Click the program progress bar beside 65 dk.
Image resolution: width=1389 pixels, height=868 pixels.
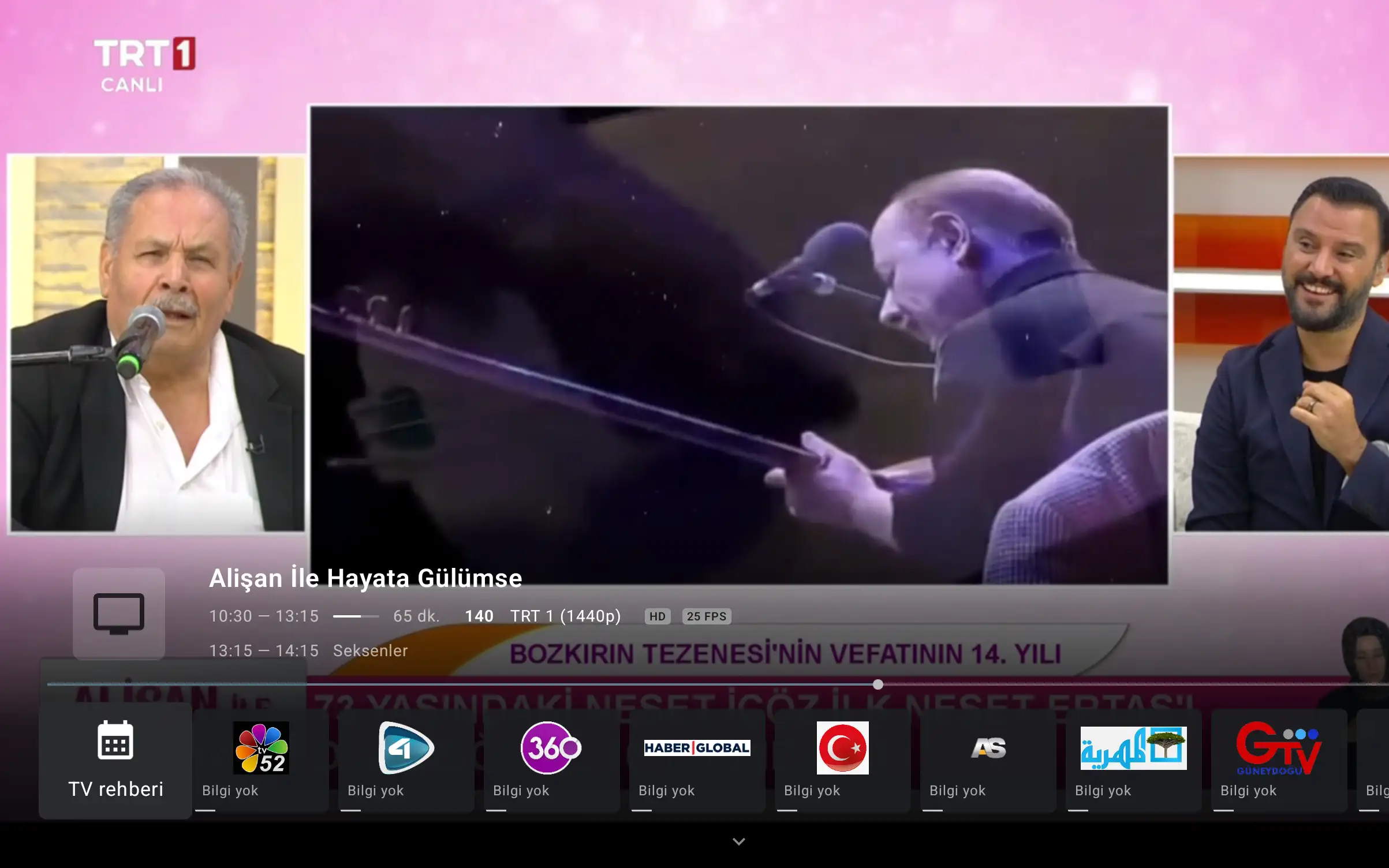(356, 616)
